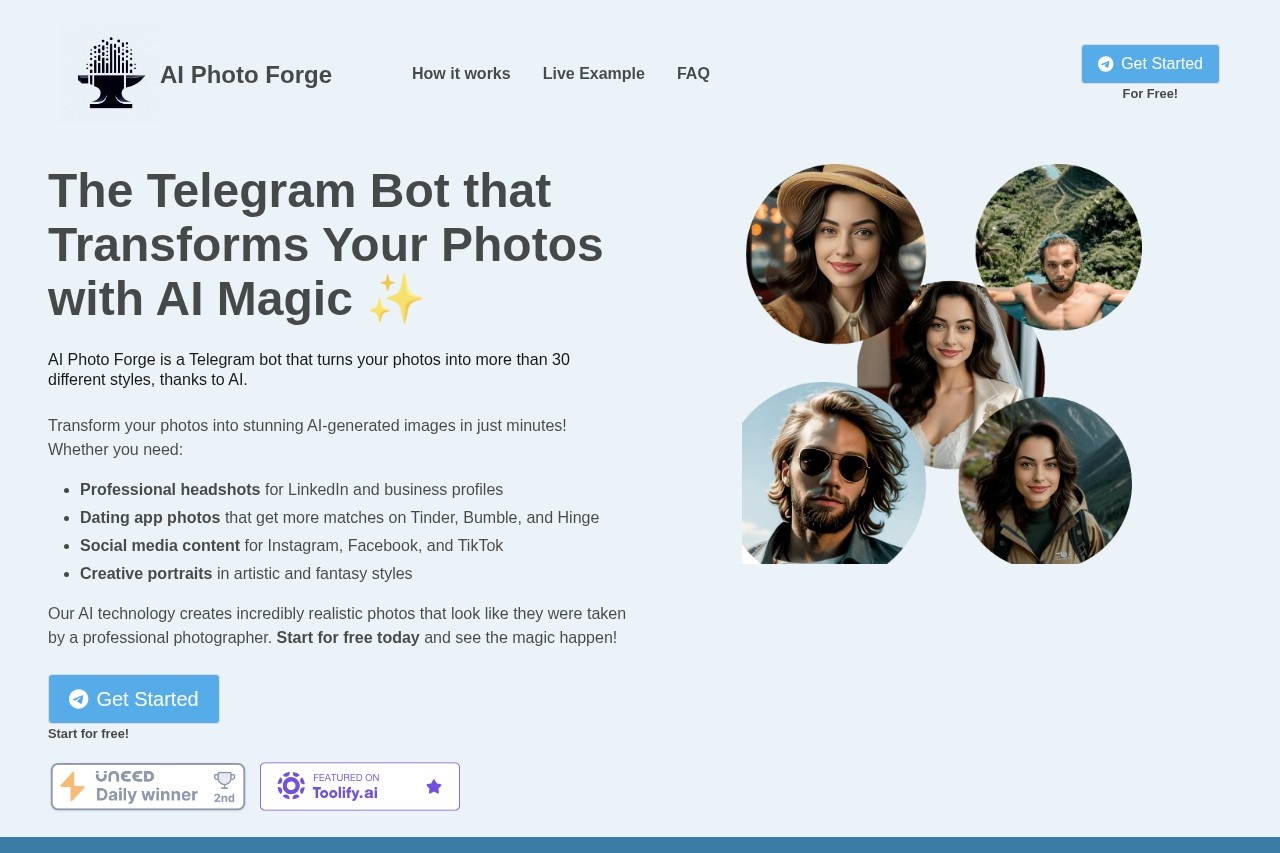Click the top-right Get Started button

1150,64
